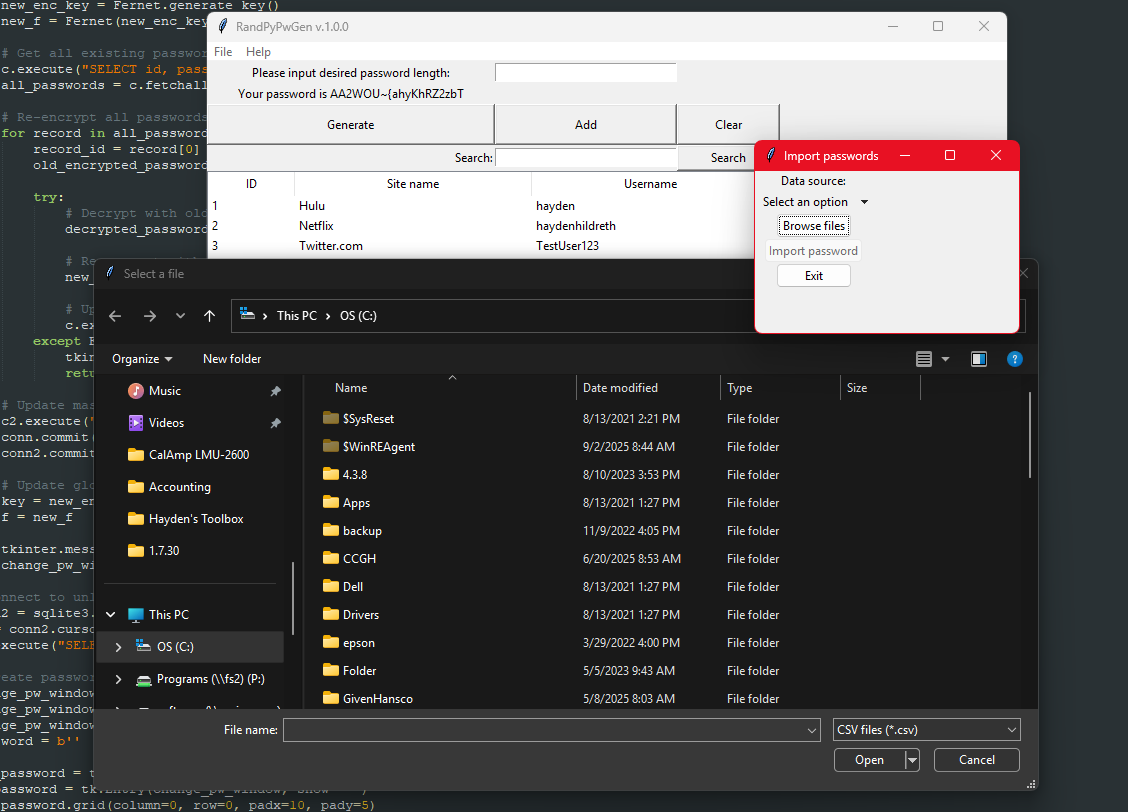Open 1.7.30 folder in sidebar
Image resolution: width=1128 pixels, height=812 pixels.
tap(164, 551)
